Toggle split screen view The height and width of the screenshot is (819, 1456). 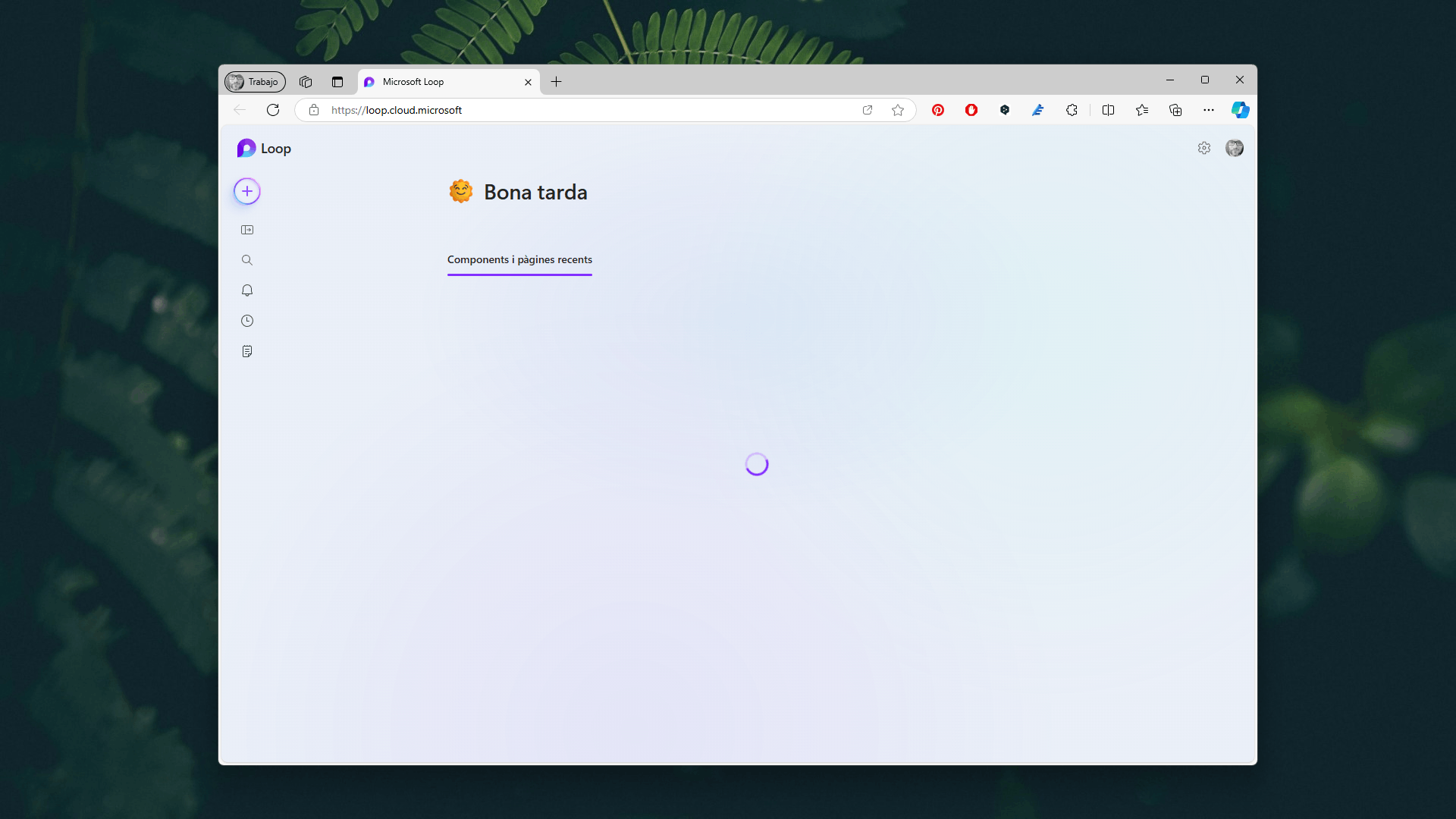1108,110
